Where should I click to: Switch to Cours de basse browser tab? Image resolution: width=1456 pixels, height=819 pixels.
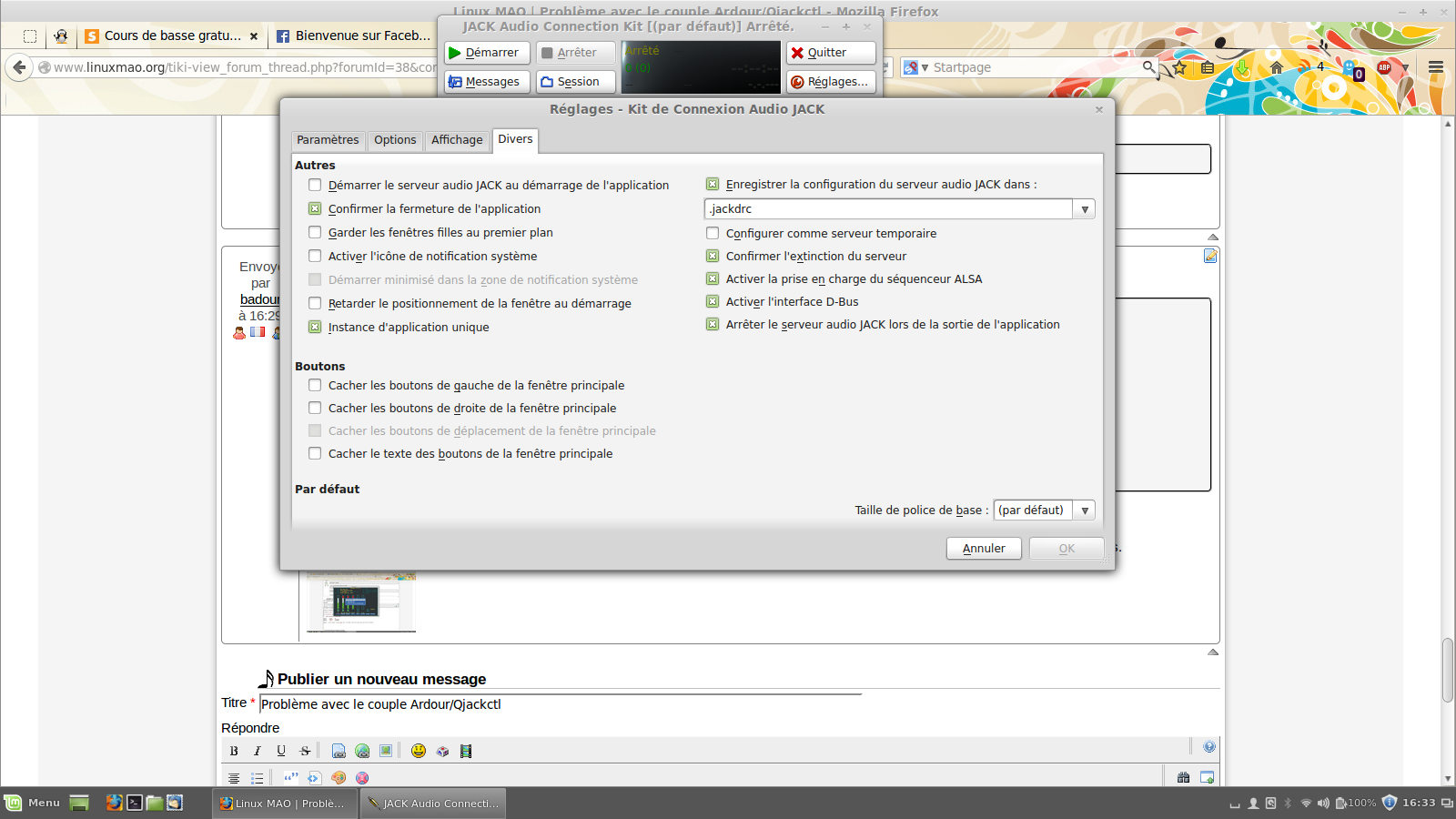171,35
